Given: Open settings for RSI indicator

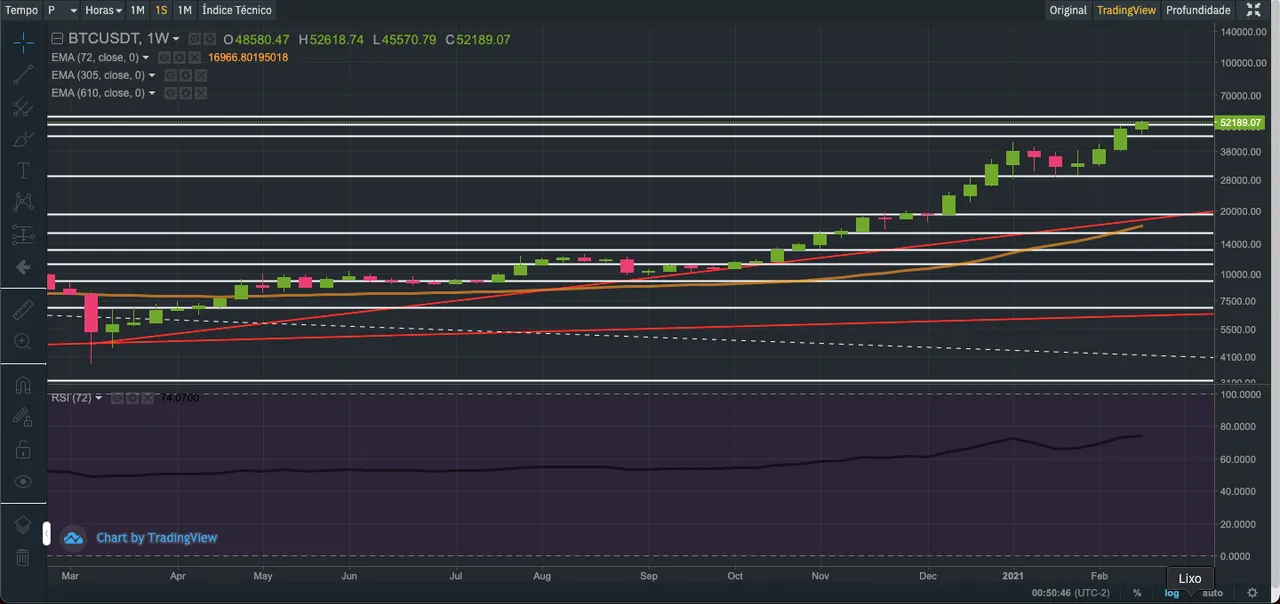Looking at the screenshot, I should [132, 398].
